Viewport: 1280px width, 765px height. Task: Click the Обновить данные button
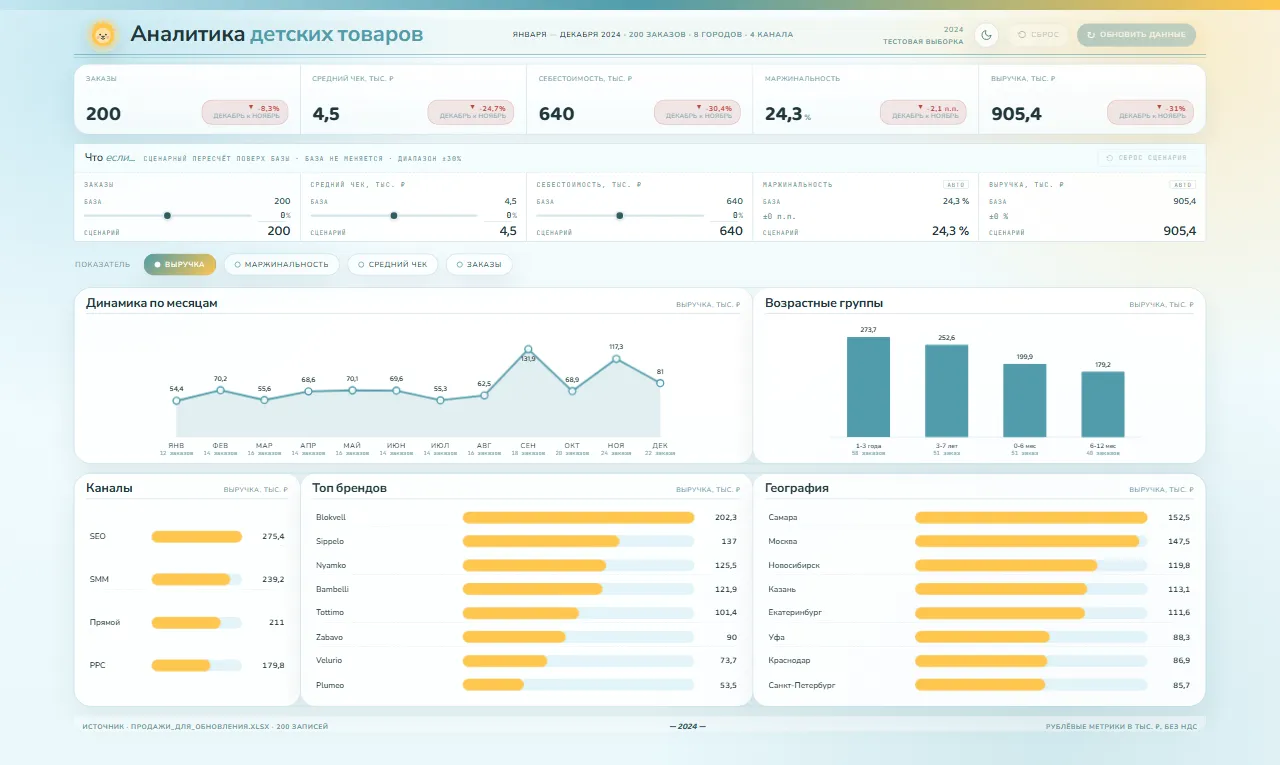coord(1136,35)
